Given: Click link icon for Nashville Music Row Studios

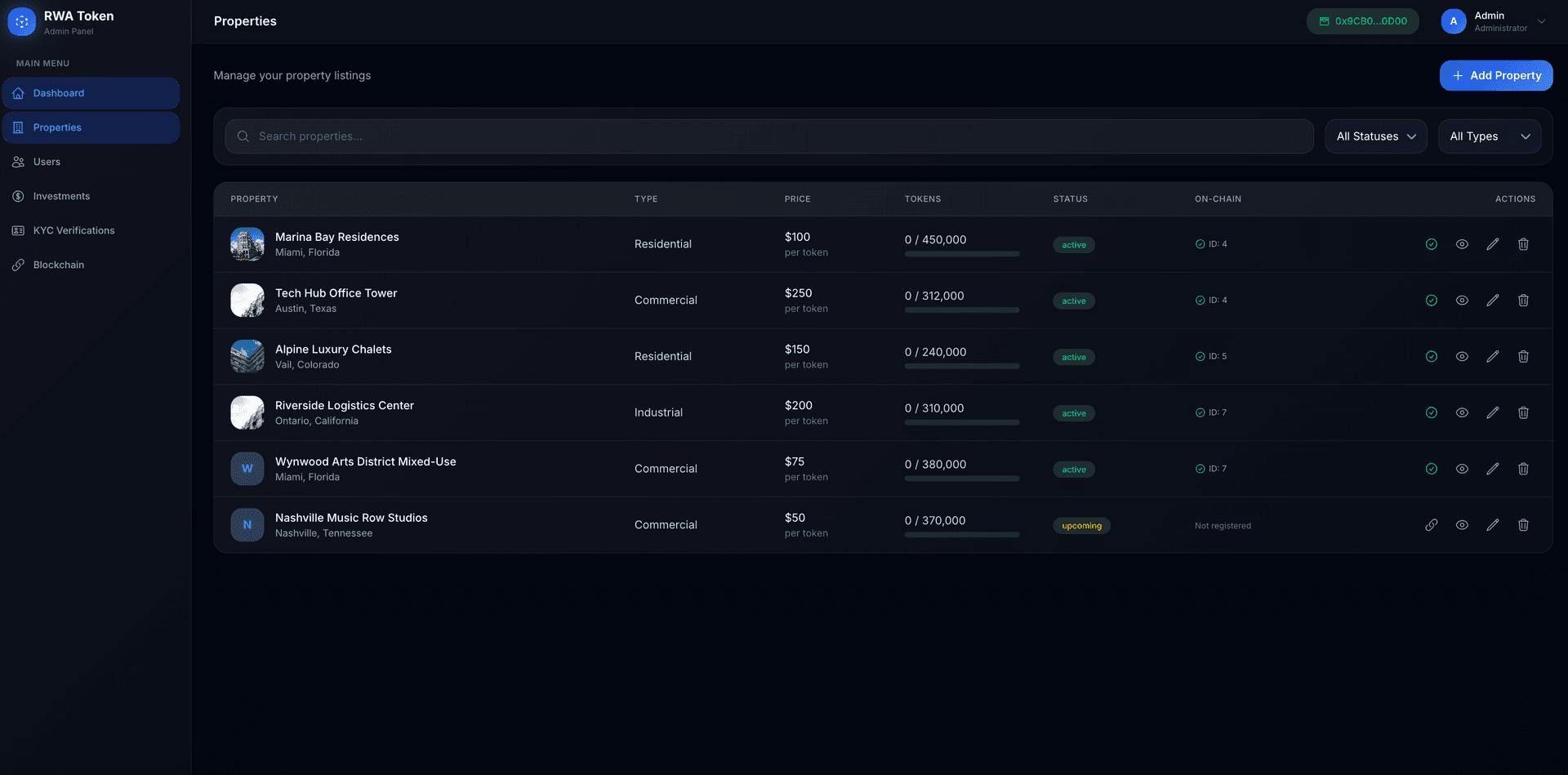Looking at the screenshot, I should 1431,525.
